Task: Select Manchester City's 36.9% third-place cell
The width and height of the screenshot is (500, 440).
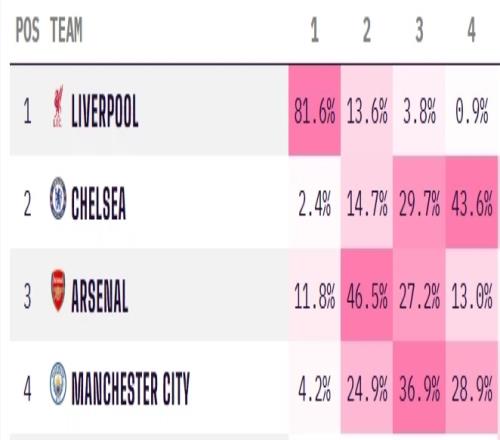Action: (x=419, y=388)
